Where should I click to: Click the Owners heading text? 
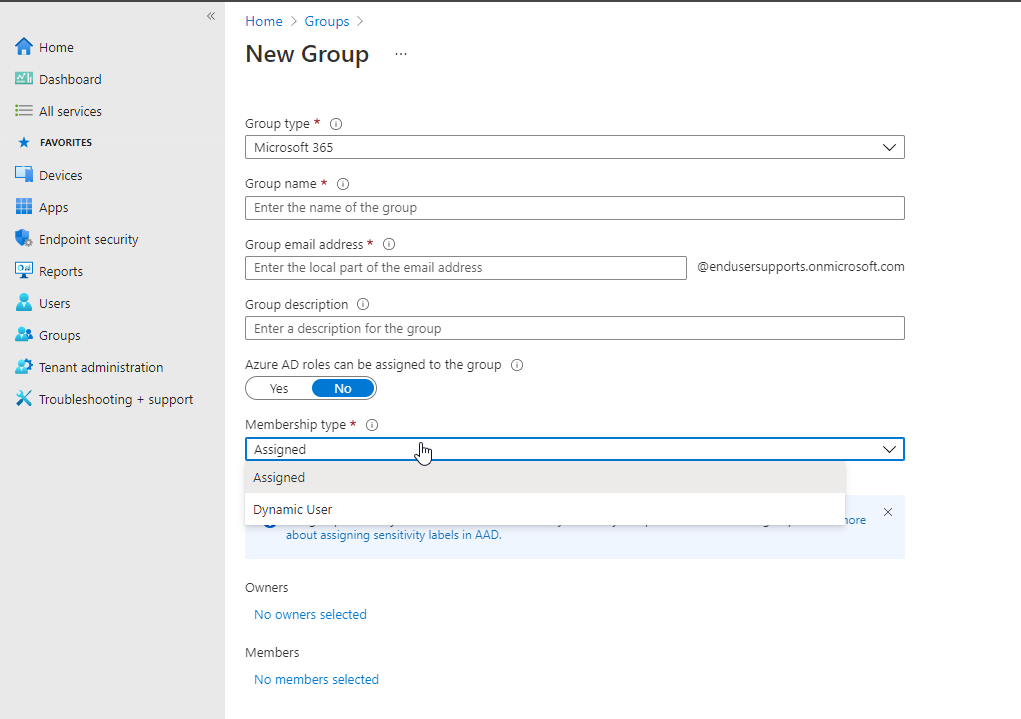click(x=266, y=587)
